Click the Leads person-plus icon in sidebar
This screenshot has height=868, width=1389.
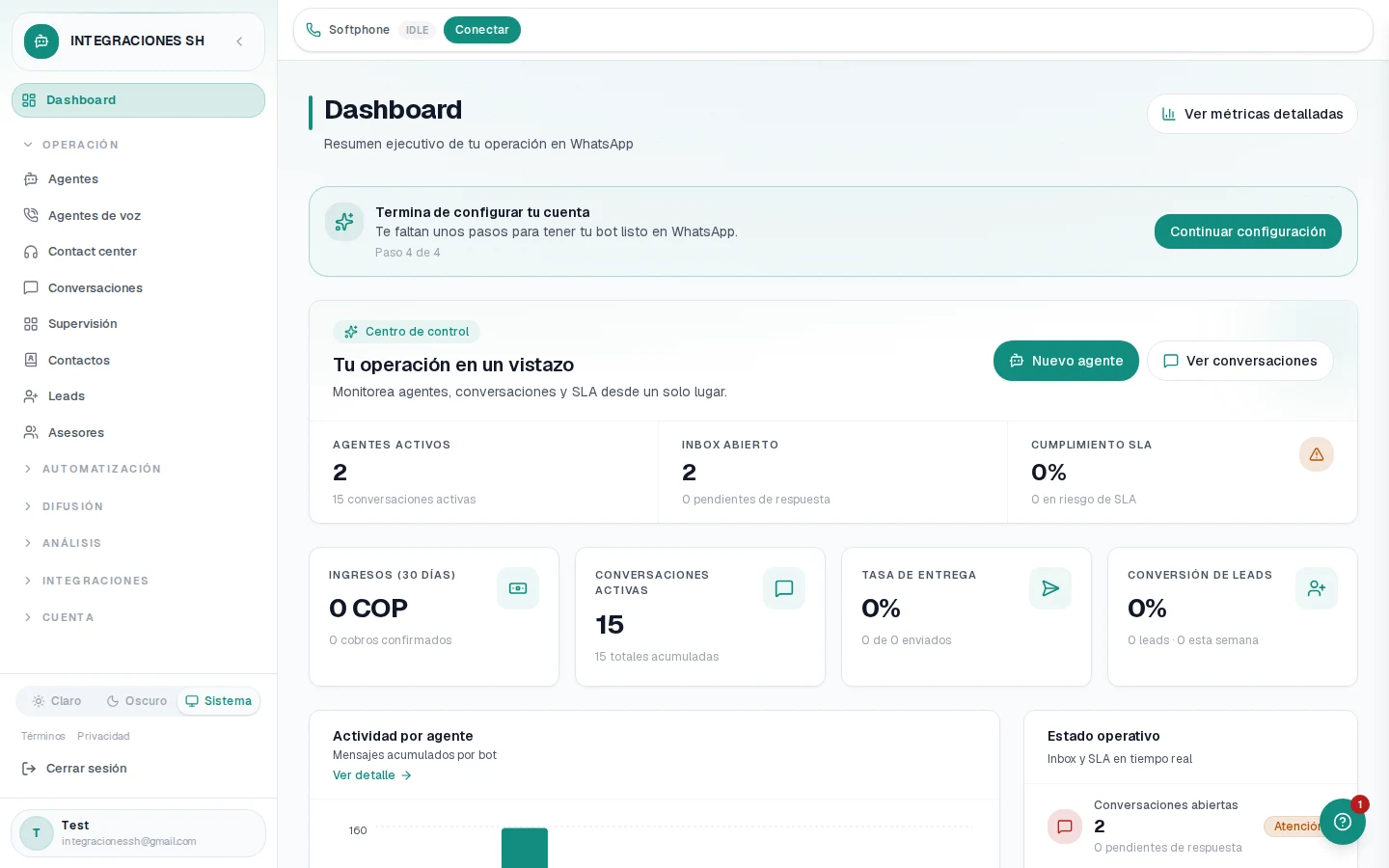click(x=31, y=396)
